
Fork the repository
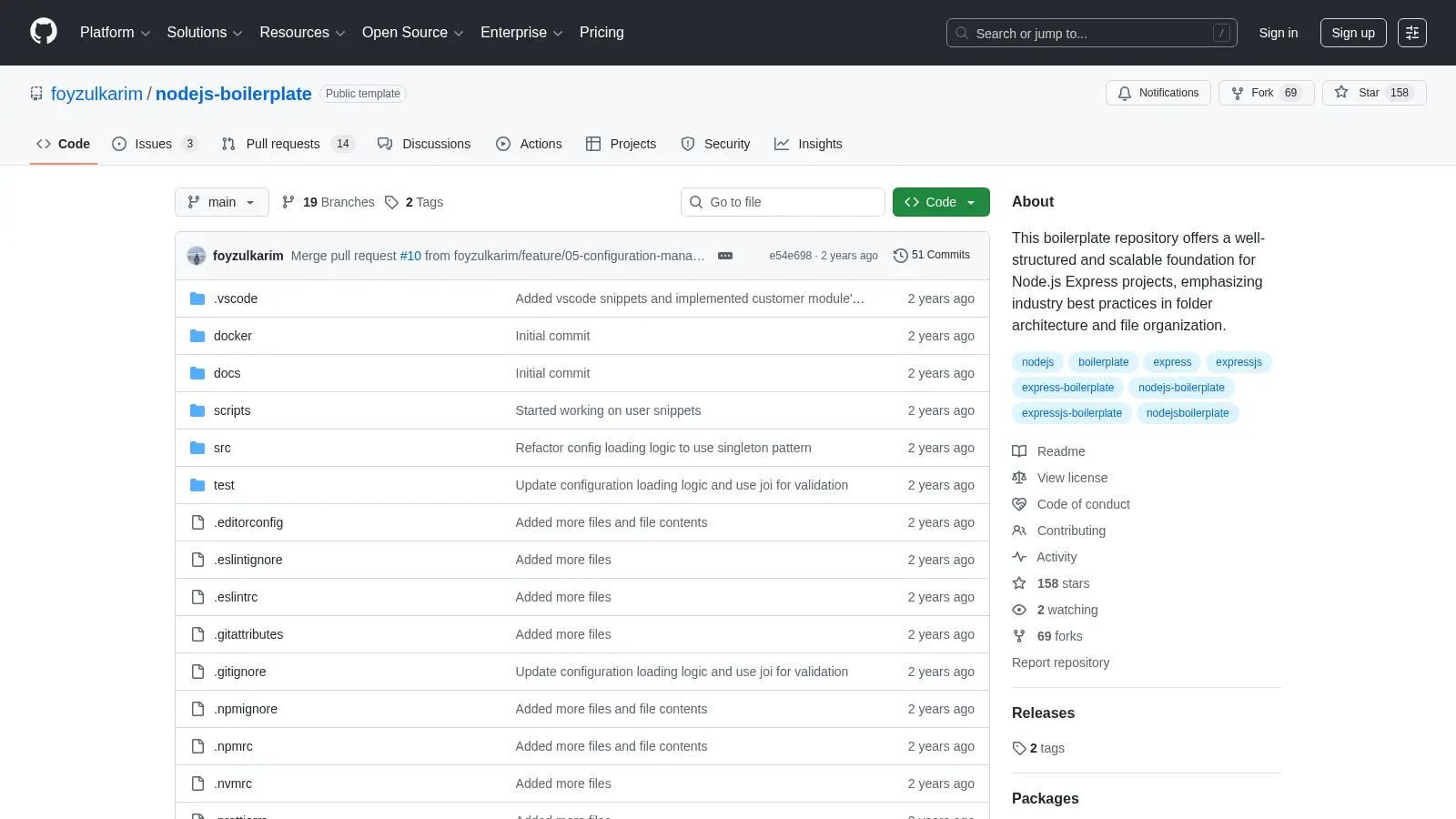point(1266,93)
